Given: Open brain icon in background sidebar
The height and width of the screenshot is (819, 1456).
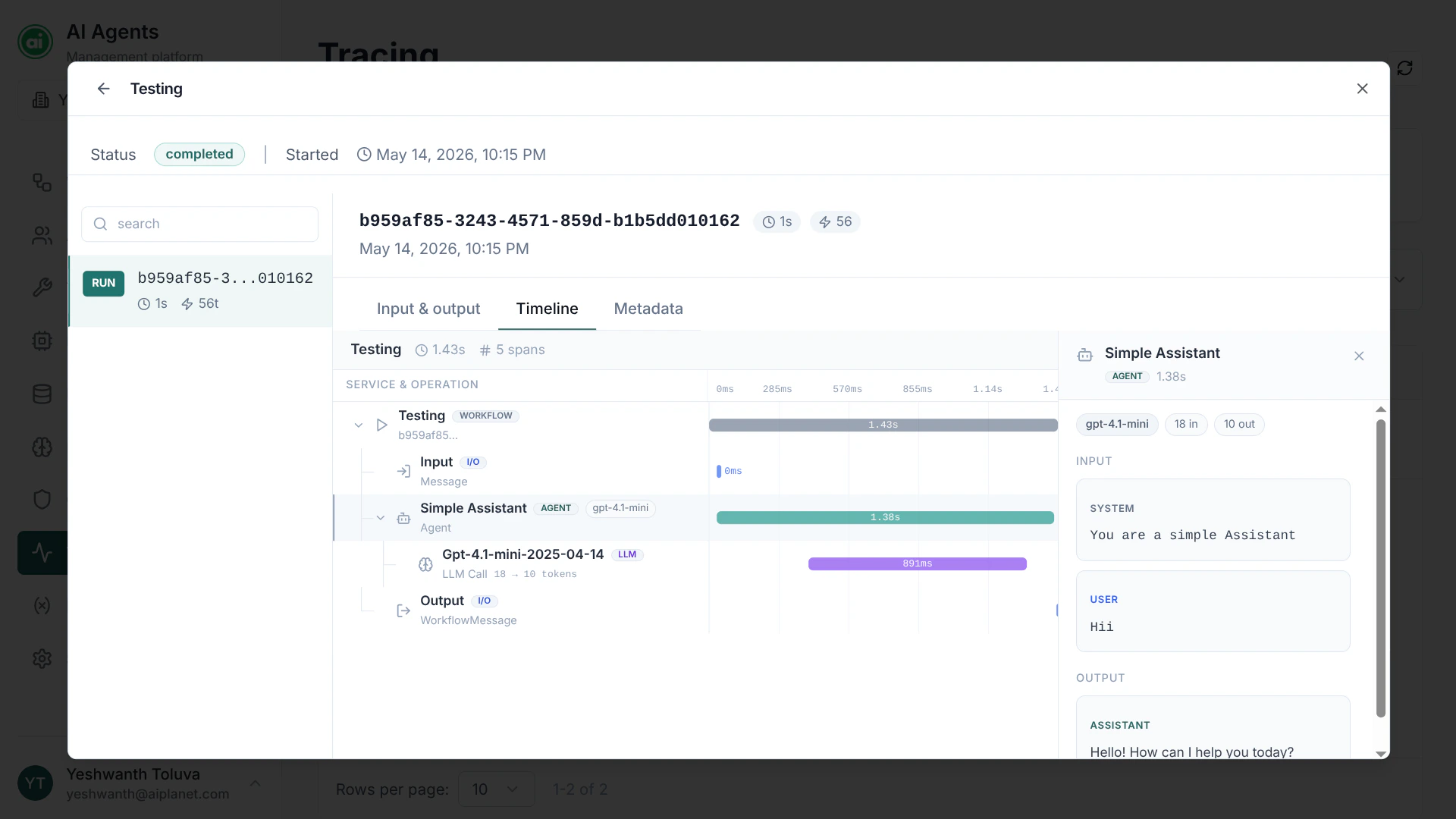Looking at the screenshot, I should tap(42, 447).
